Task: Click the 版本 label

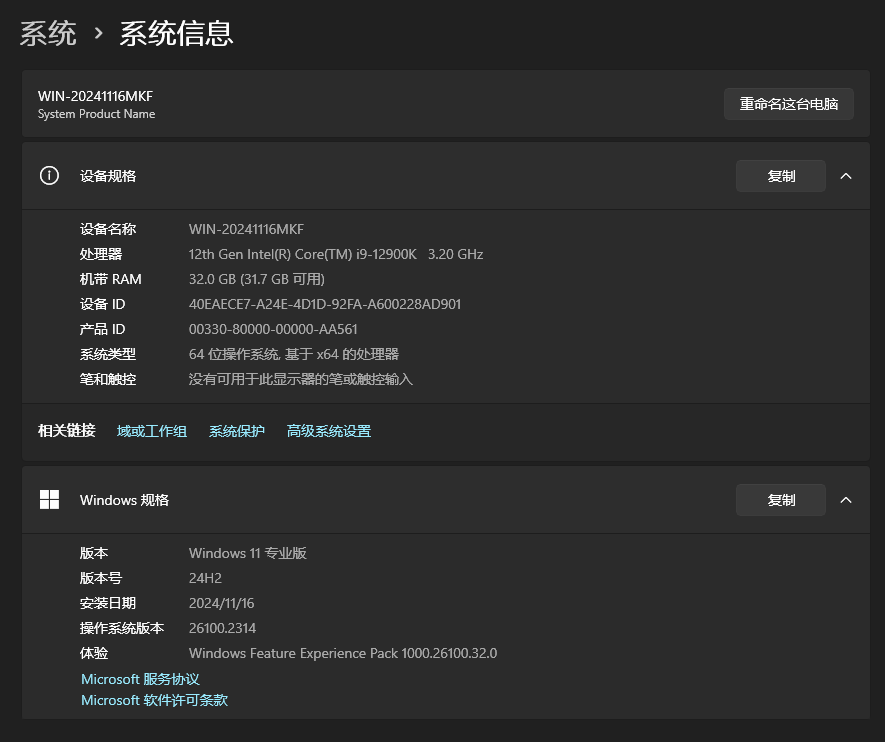Action: pos(94,553)
